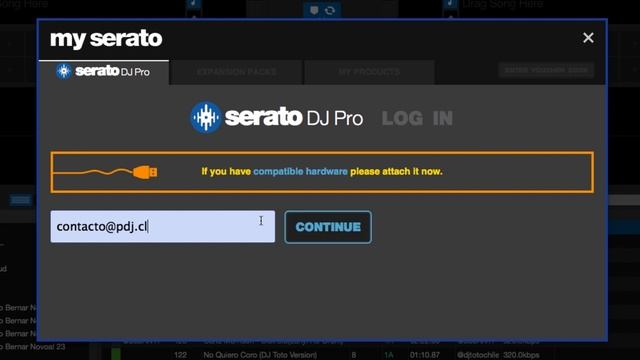The image size is (640, 360).
Task: Click the Enter Voucher Code button
Action: 546,70
